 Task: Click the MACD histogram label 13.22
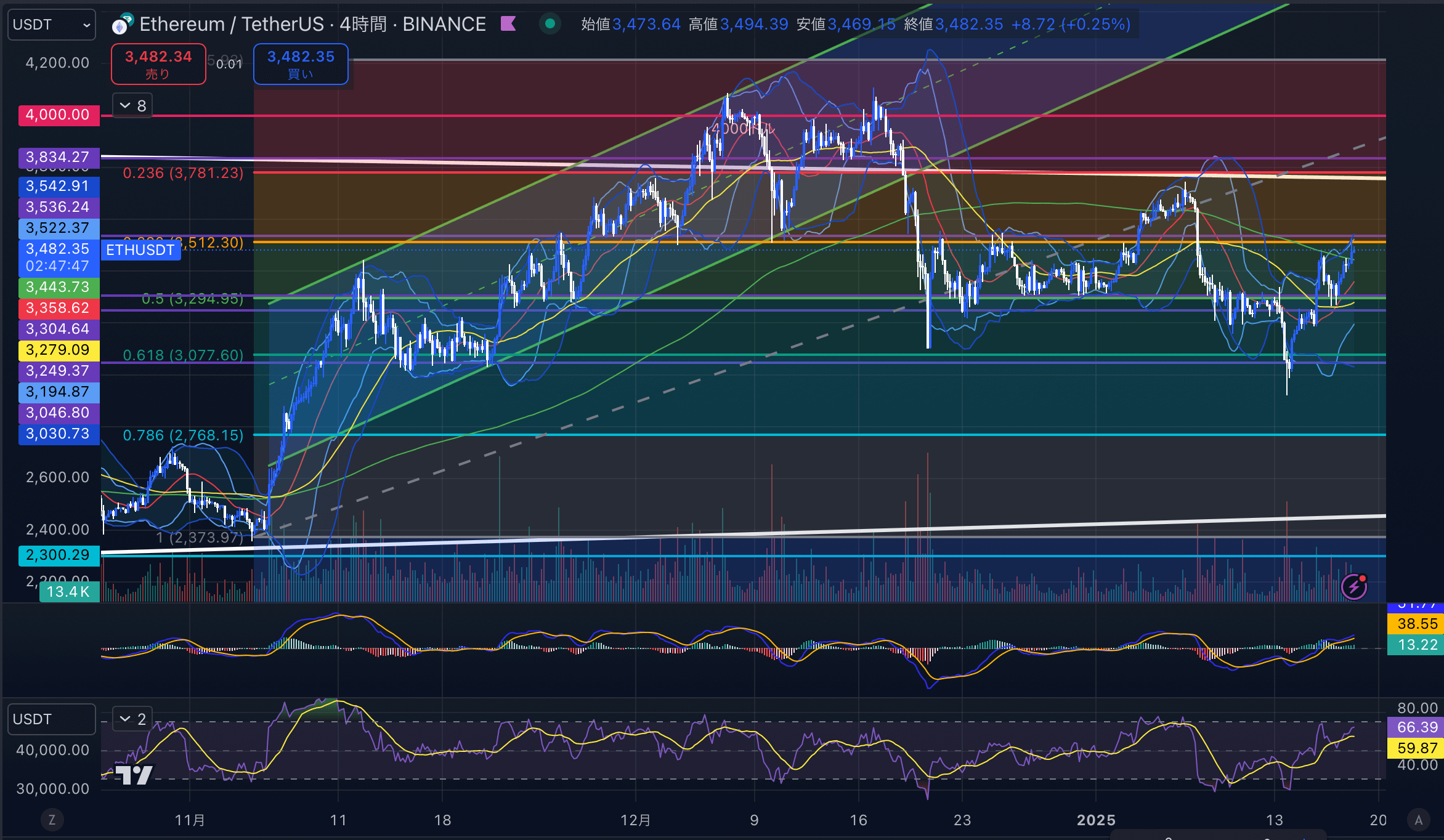tap(1416, 645)
